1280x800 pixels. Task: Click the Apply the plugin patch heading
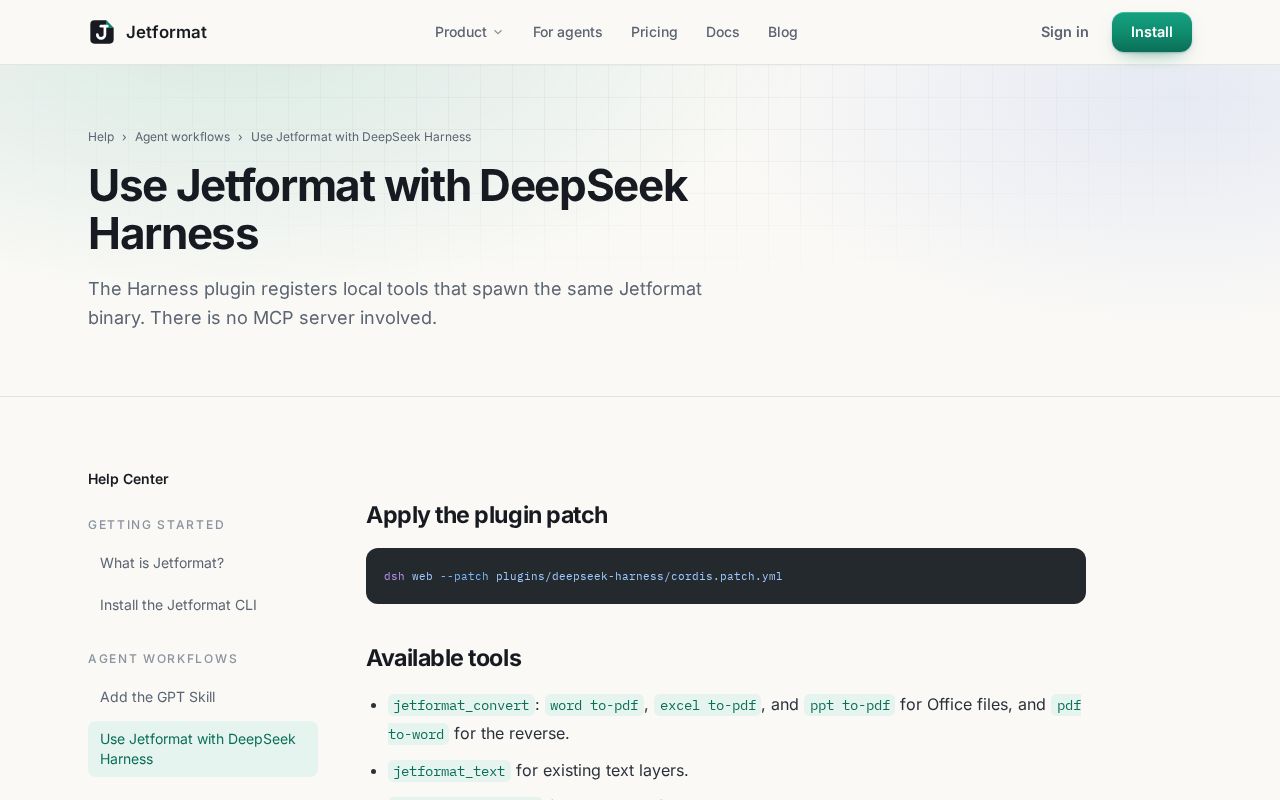pos(487,515)
